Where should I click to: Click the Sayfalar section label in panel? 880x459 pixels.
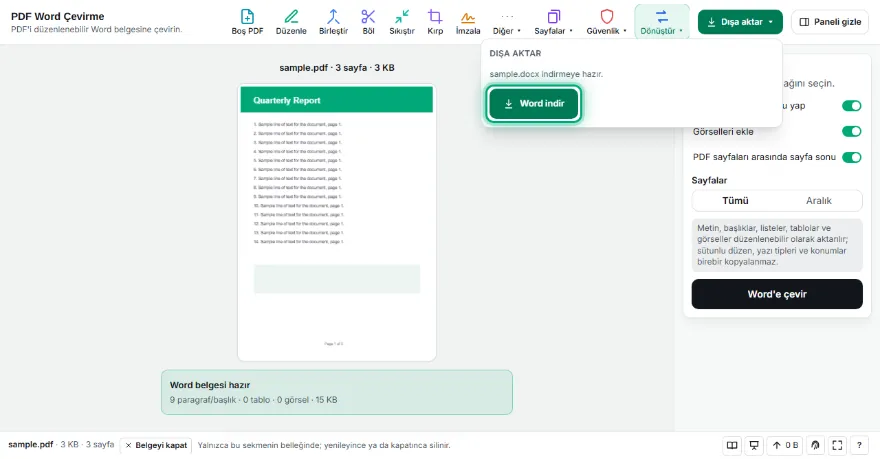pos(709,180)
